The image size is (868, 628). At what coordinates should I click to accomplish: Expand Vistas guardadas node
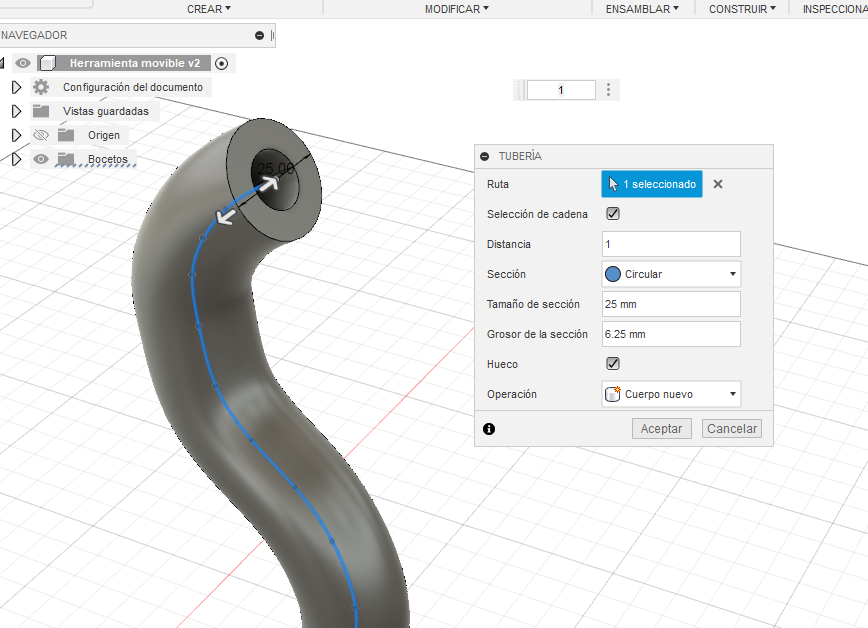tap(17, 111)
